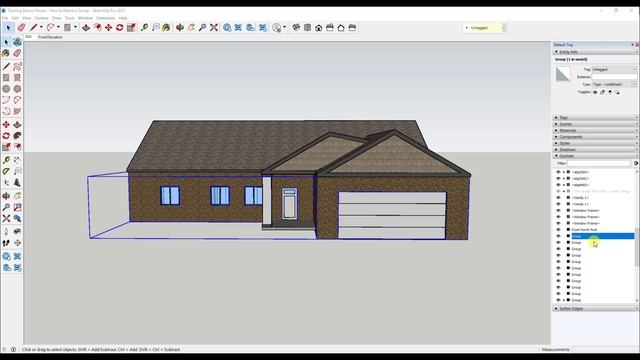Choose the Line pencil tool in top toolbar

click(x=33, y=28)
